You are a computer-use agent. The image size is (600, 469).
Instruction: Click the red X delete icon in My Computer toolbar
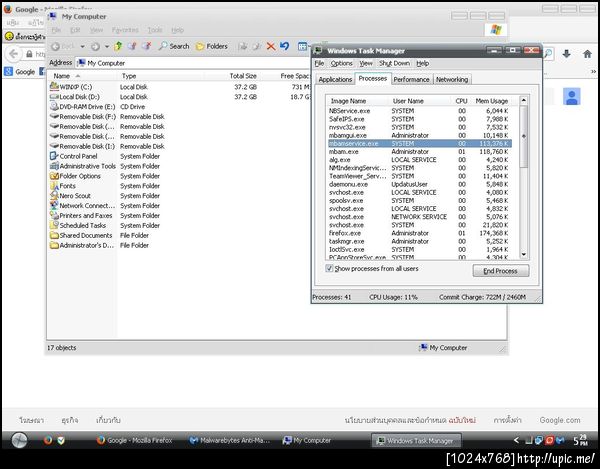[x=271, y=46]
